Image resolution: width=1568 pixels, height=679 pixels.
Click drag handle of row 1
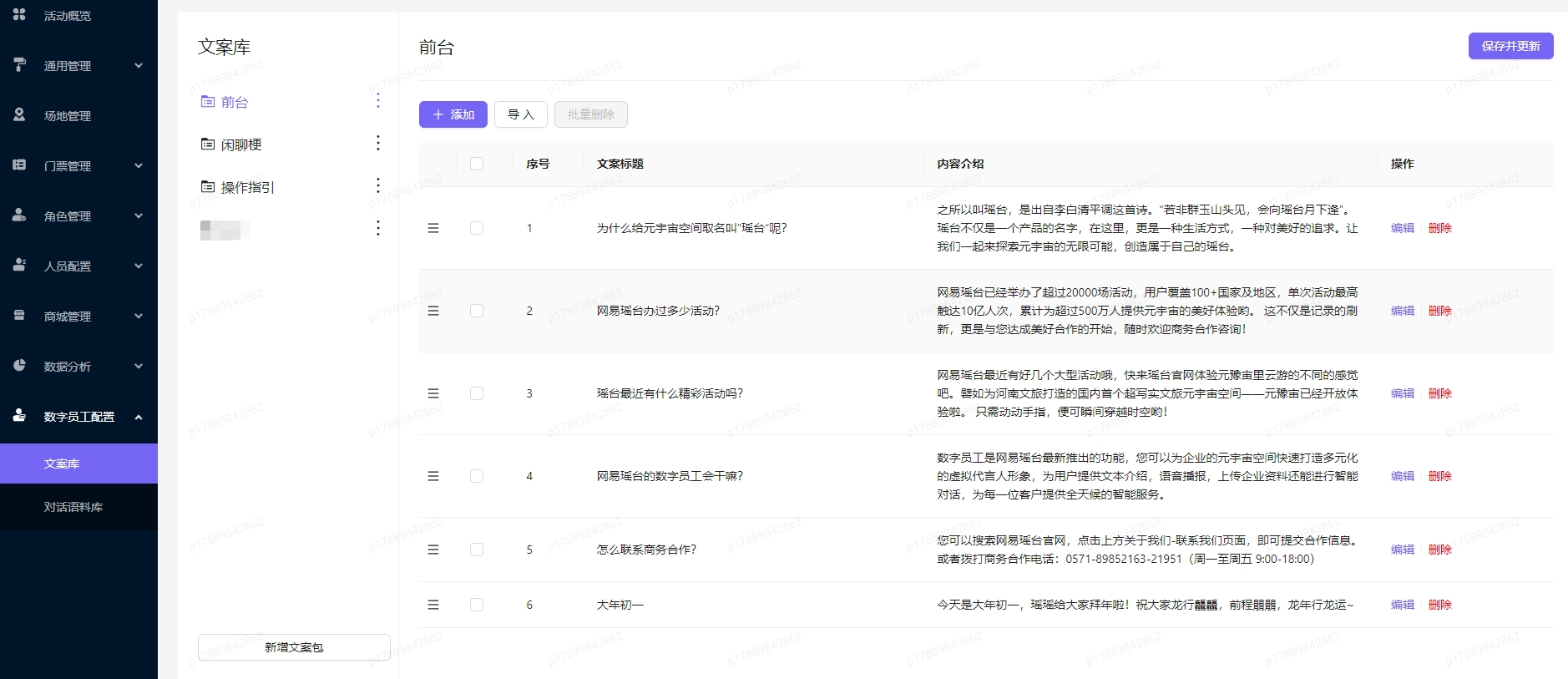coord(433,228)
